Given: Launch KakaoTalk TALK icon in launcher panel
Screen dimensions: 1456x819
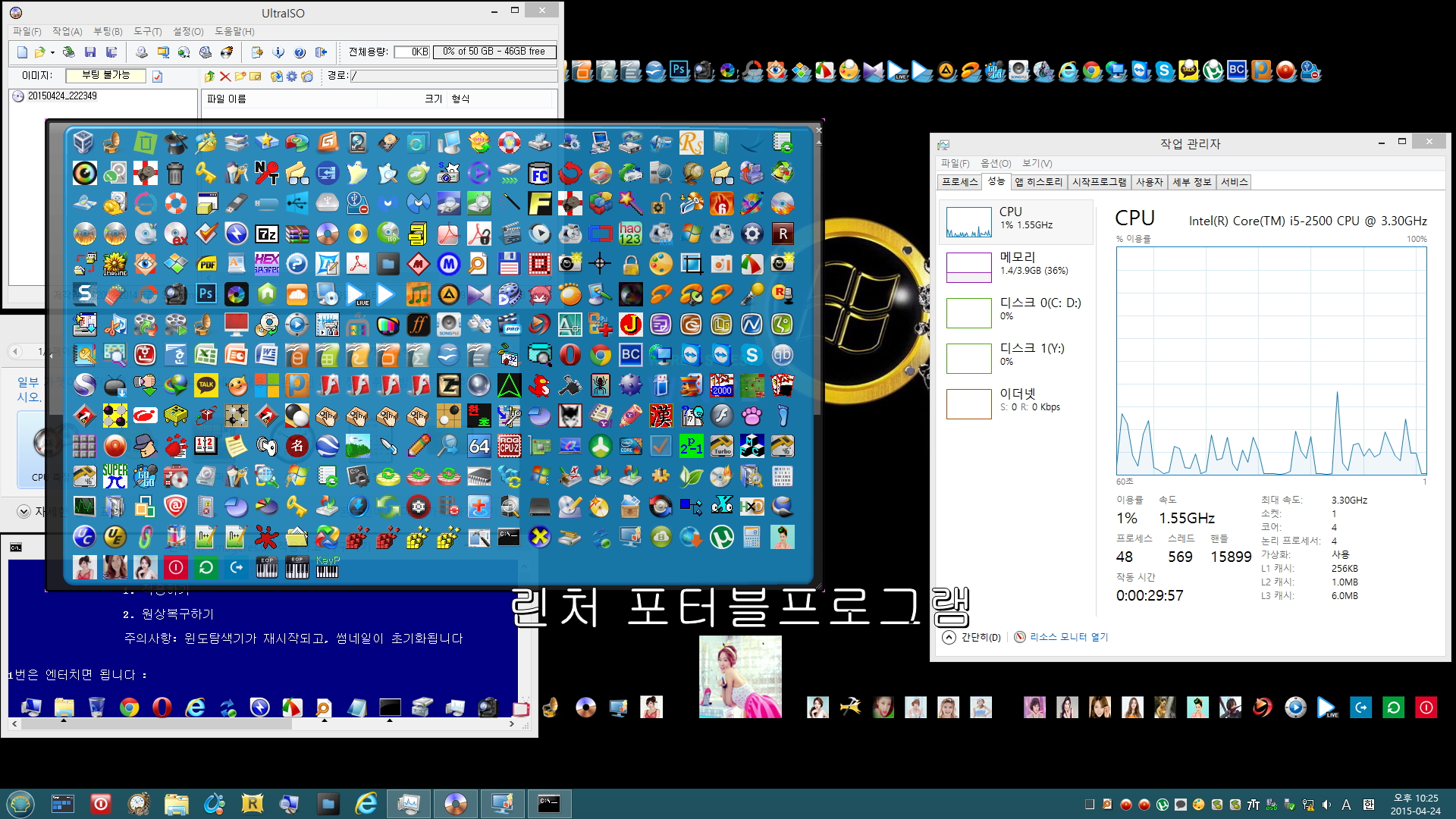Looking at the screenshot, I should [206, 384].
